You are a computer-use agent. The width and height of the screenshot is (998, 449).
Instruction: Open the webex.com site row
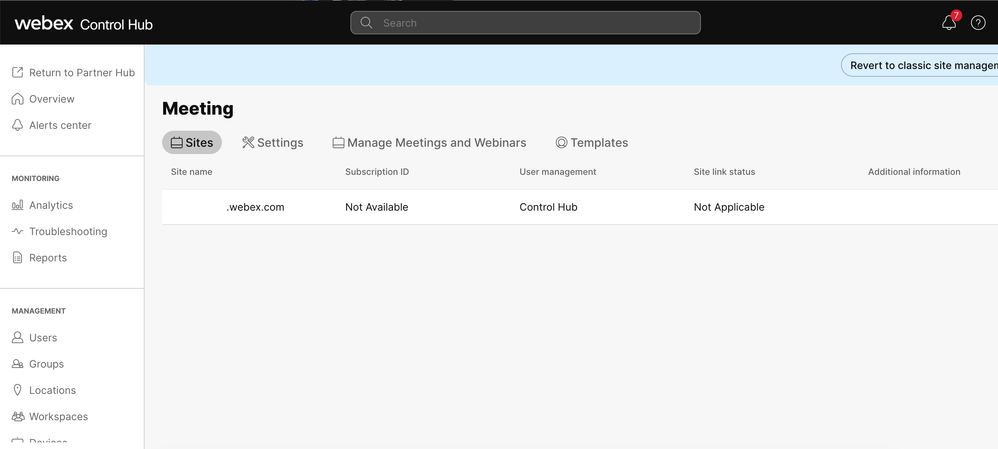coord(255,207)
